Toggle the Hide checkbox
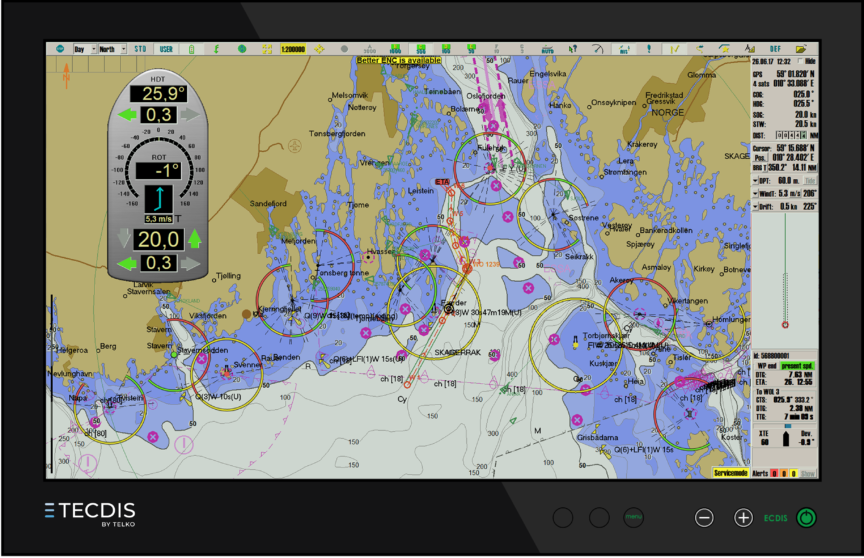This screenshot has width=864, height=558. click(x=801, y=61)
